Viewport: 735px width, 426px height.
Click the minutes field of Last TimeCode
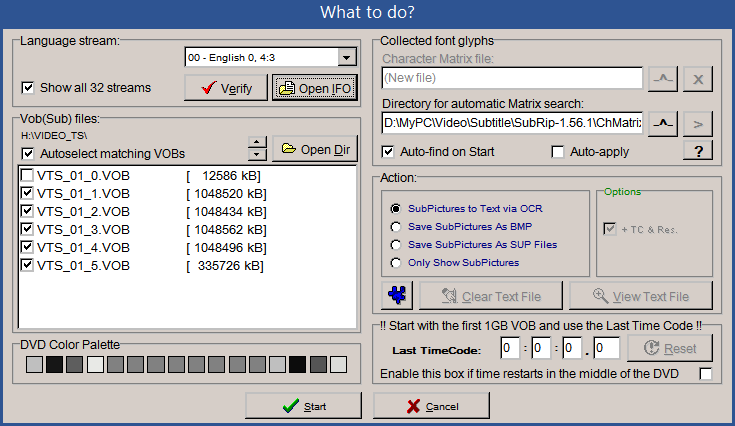click(540, 348)
